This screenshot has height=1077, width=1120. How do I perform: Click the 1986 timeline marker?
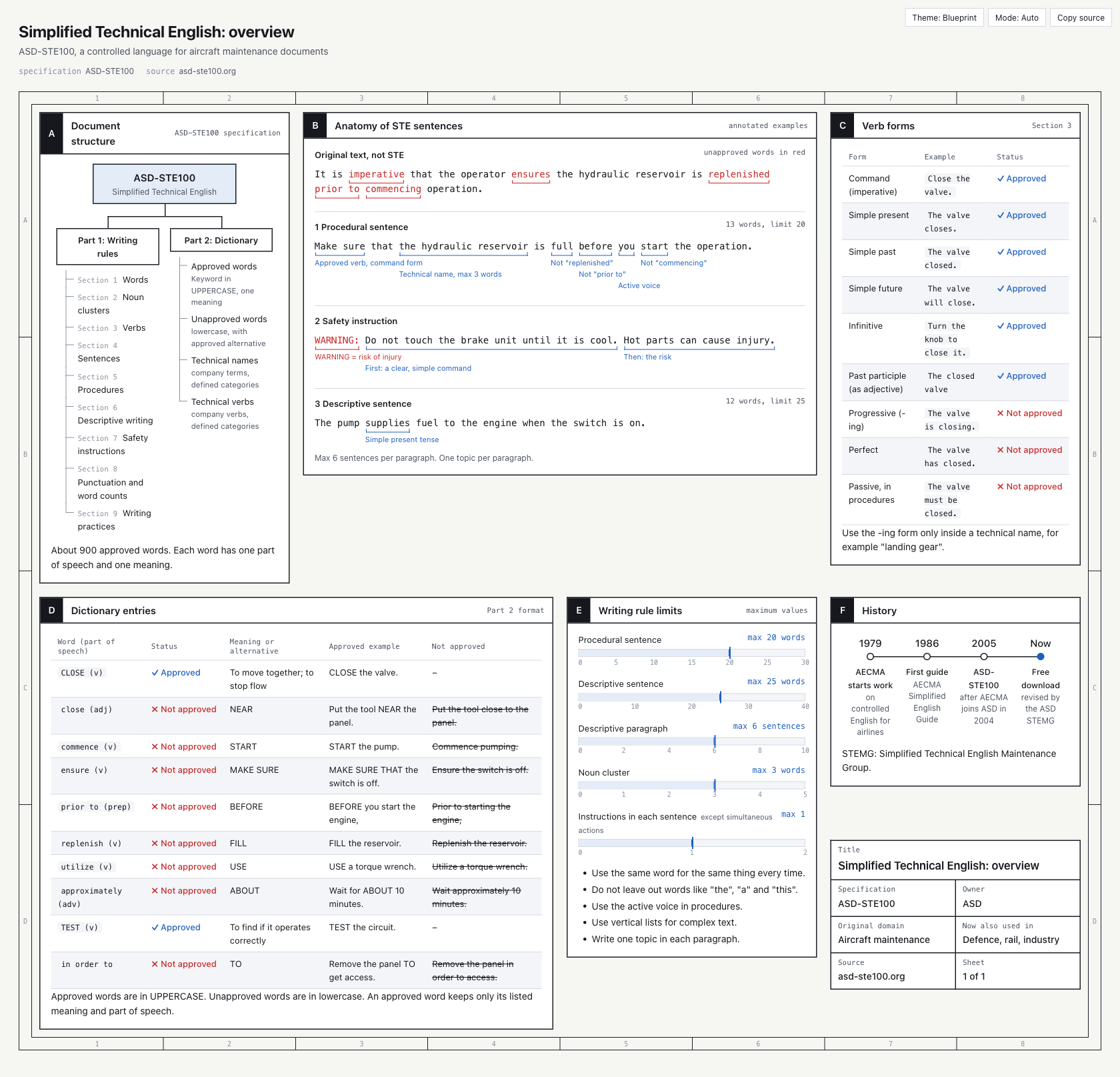tap(927, 656)
